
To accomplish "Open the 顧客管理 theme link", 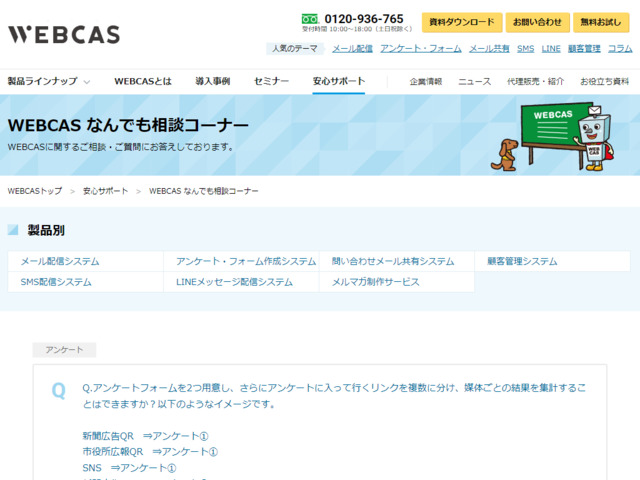I will pos(584,49).
